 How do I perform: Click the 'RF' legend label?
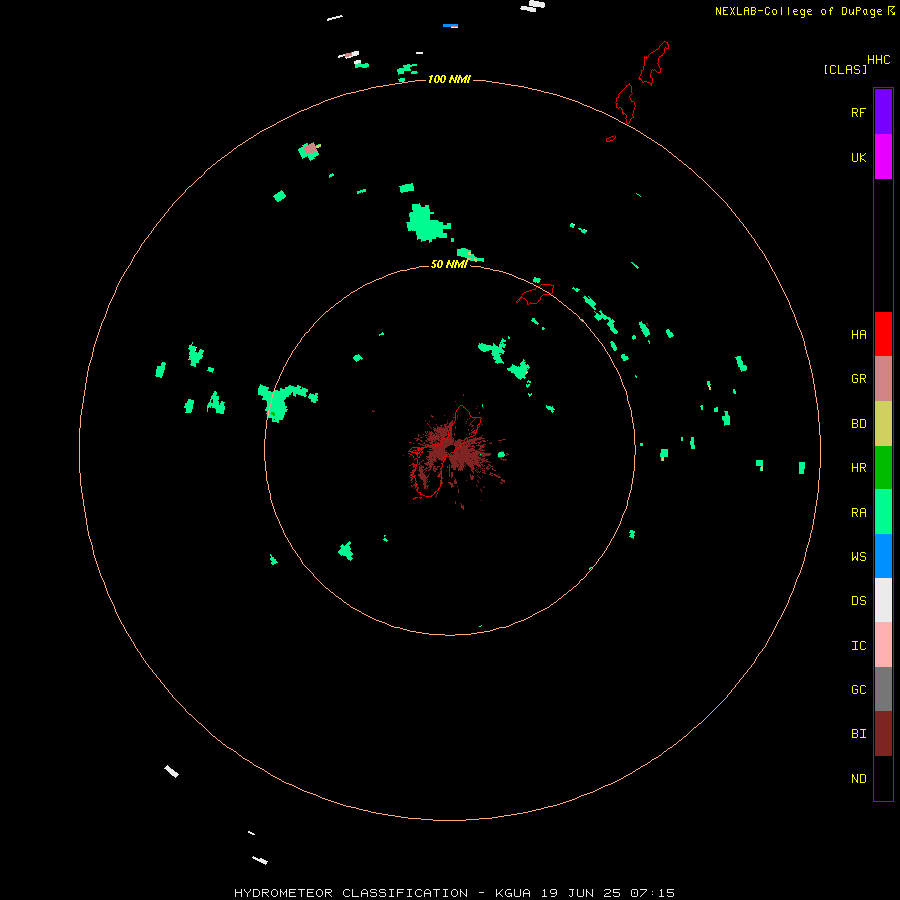858,112
